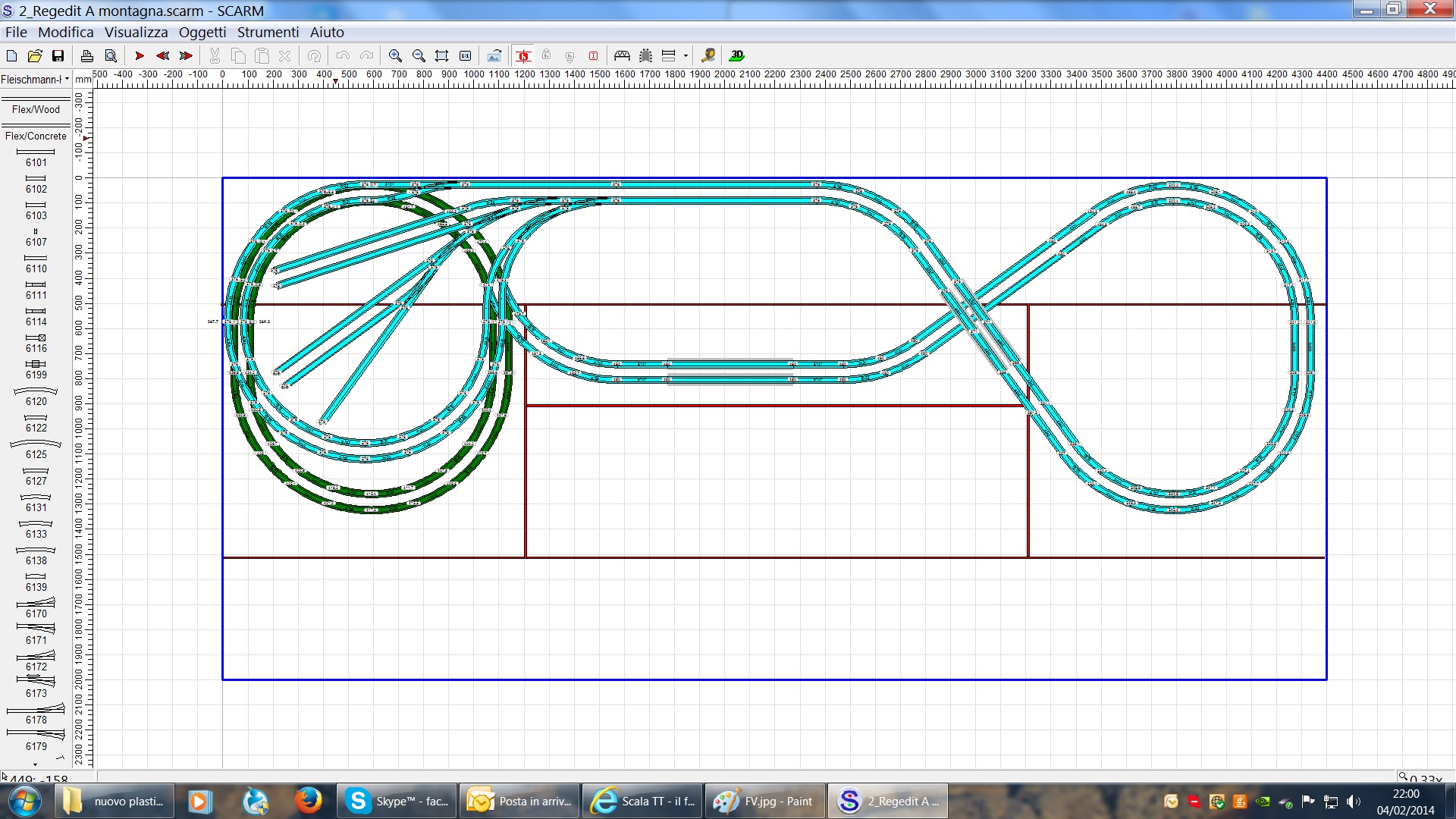Pick straight track 6101
This screenshot has width=1456, height=819.
pos(36,158)
